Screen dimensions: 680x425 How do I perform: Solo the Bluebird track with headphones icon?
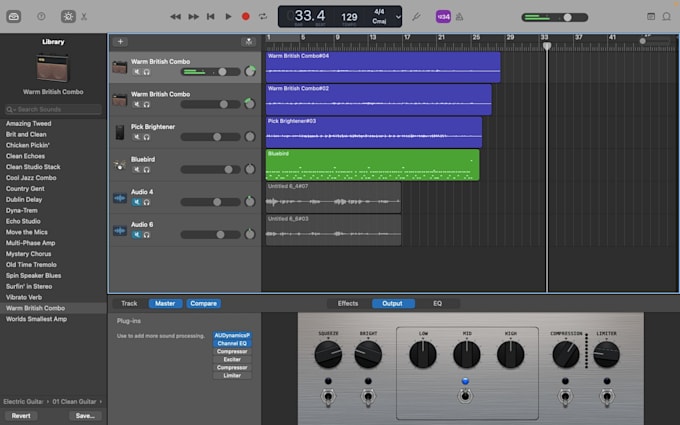coord(147,170)
